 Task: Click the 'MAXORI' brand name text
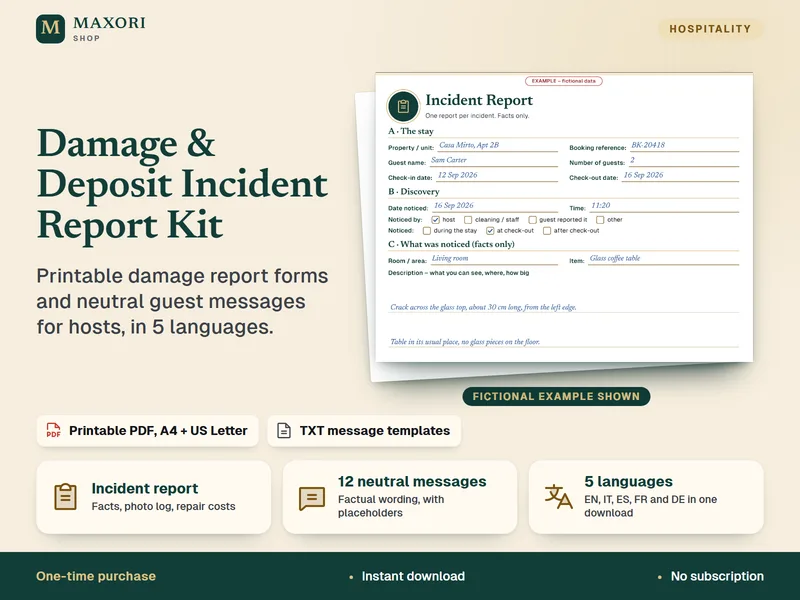pyautogui.click(x=109, y=23)
